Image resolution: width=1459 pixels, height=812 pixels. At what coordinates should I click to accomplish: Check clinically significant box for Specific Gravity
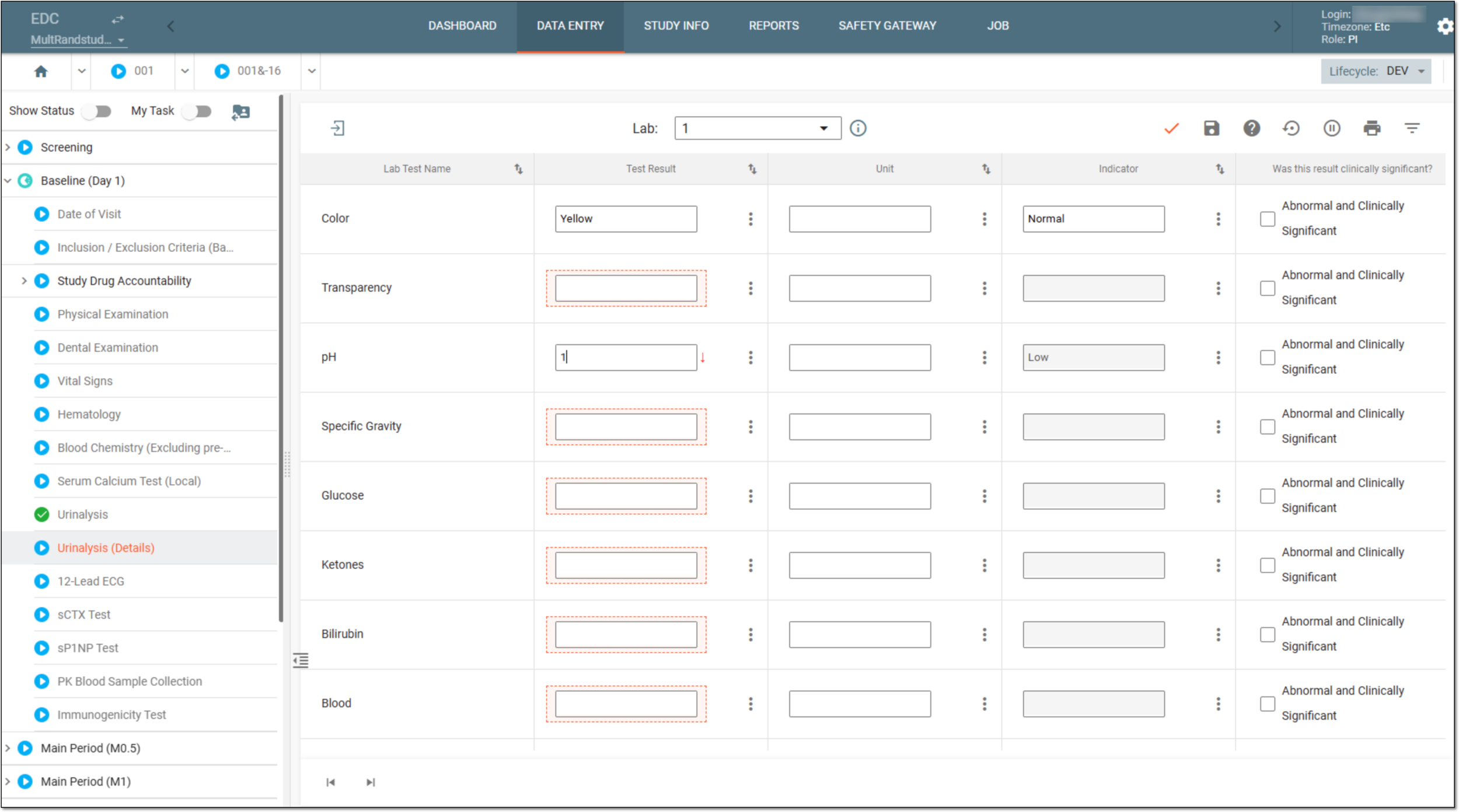pos(1267,426)
